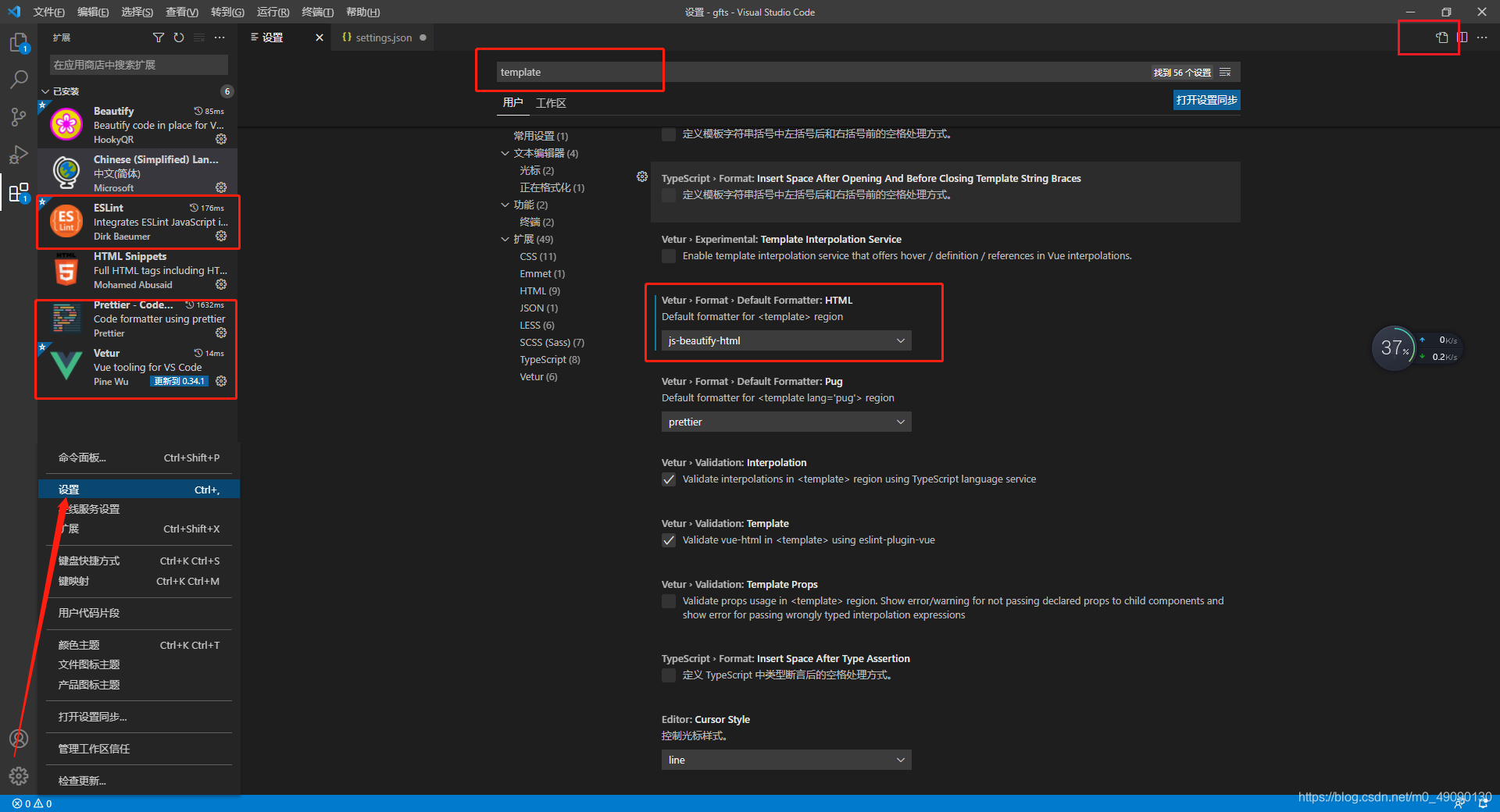Open manage gear for ESLint extension
1500x812 pixels.
[221, 236]
